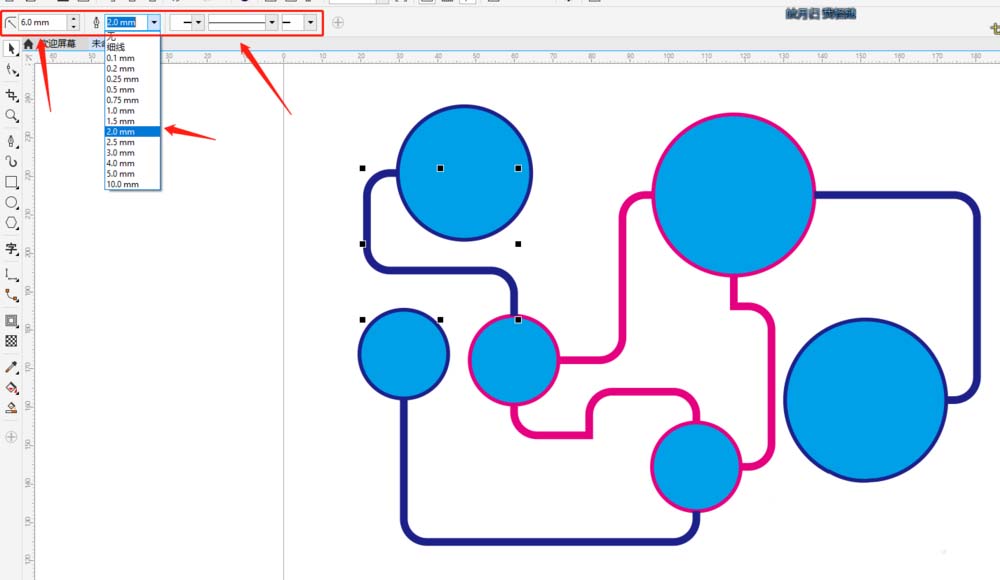Select the Shape edit tool
Image resolution: width=1000 pixels, height=580 pixels.
11,70
